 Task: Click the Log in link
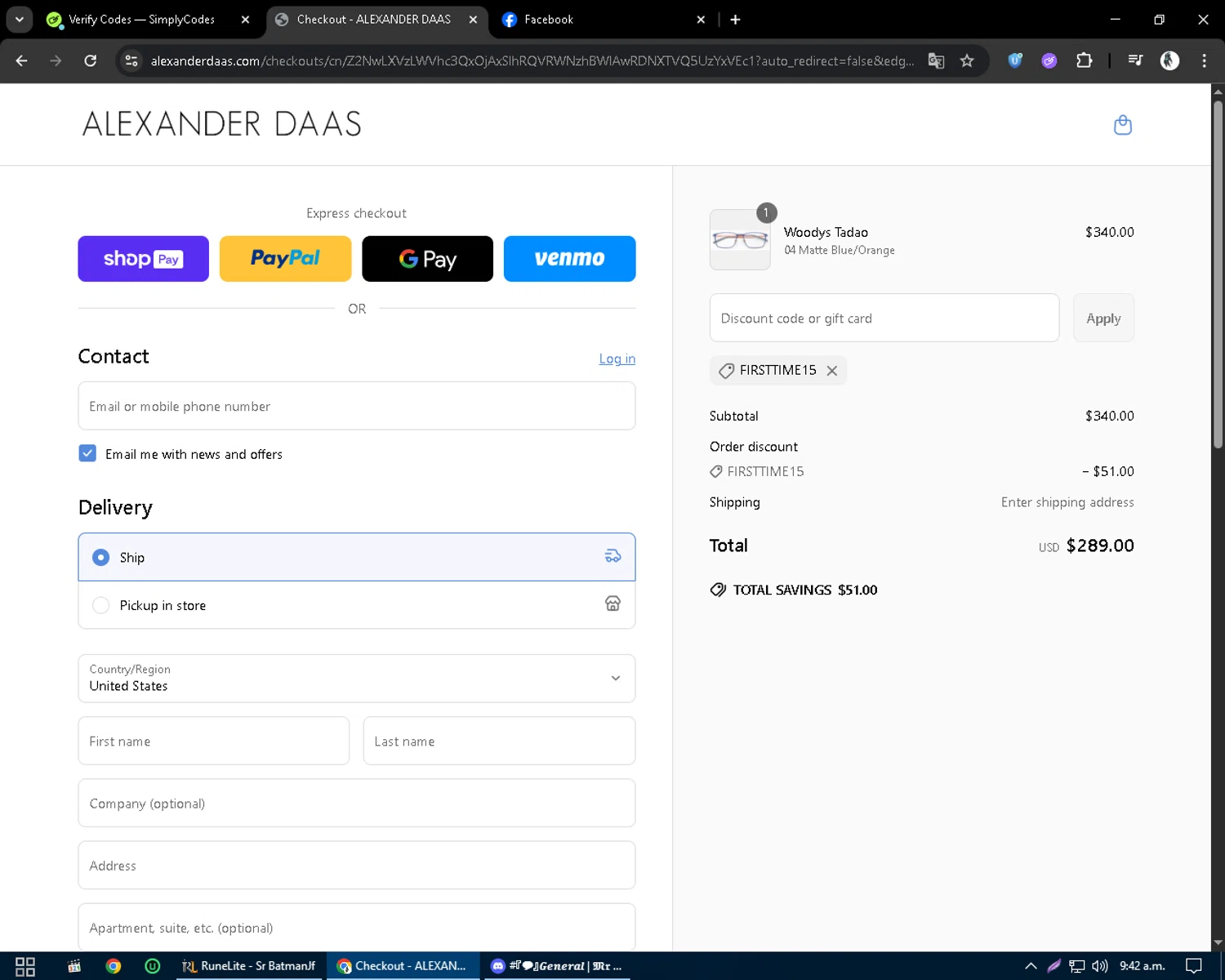(617, 359)
